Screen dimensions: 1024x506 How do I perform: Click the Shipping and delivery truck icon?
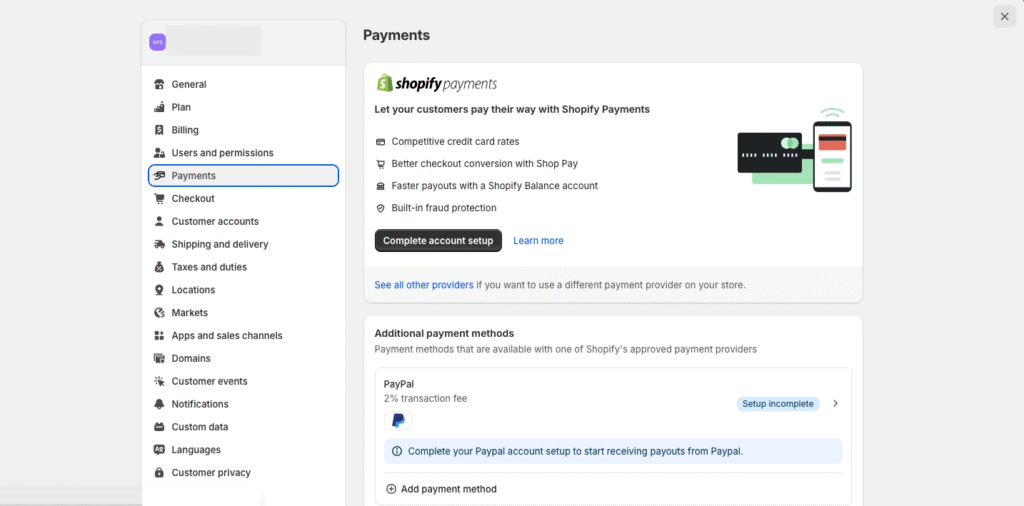(x=159, y=244)
